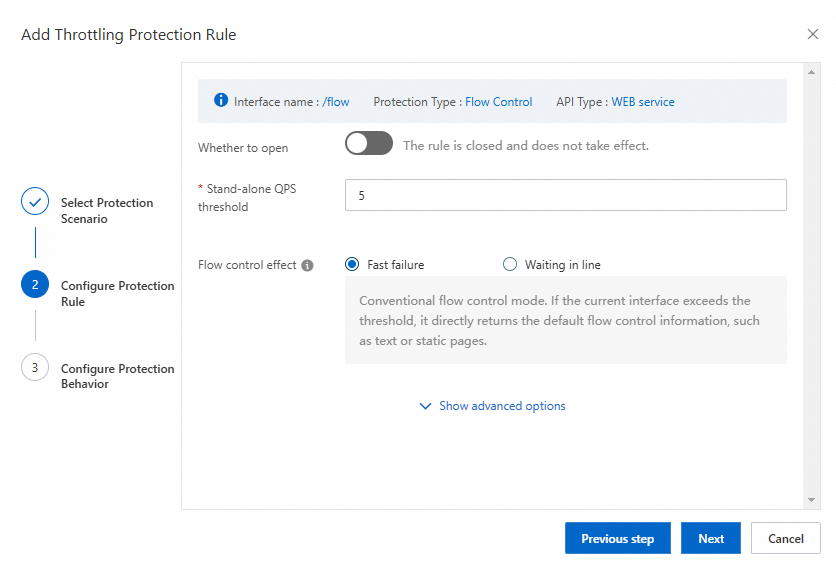This screenshot has width=836, height=566.
Task: Toggle the Whether to open switch
Action: pos(369,144)
